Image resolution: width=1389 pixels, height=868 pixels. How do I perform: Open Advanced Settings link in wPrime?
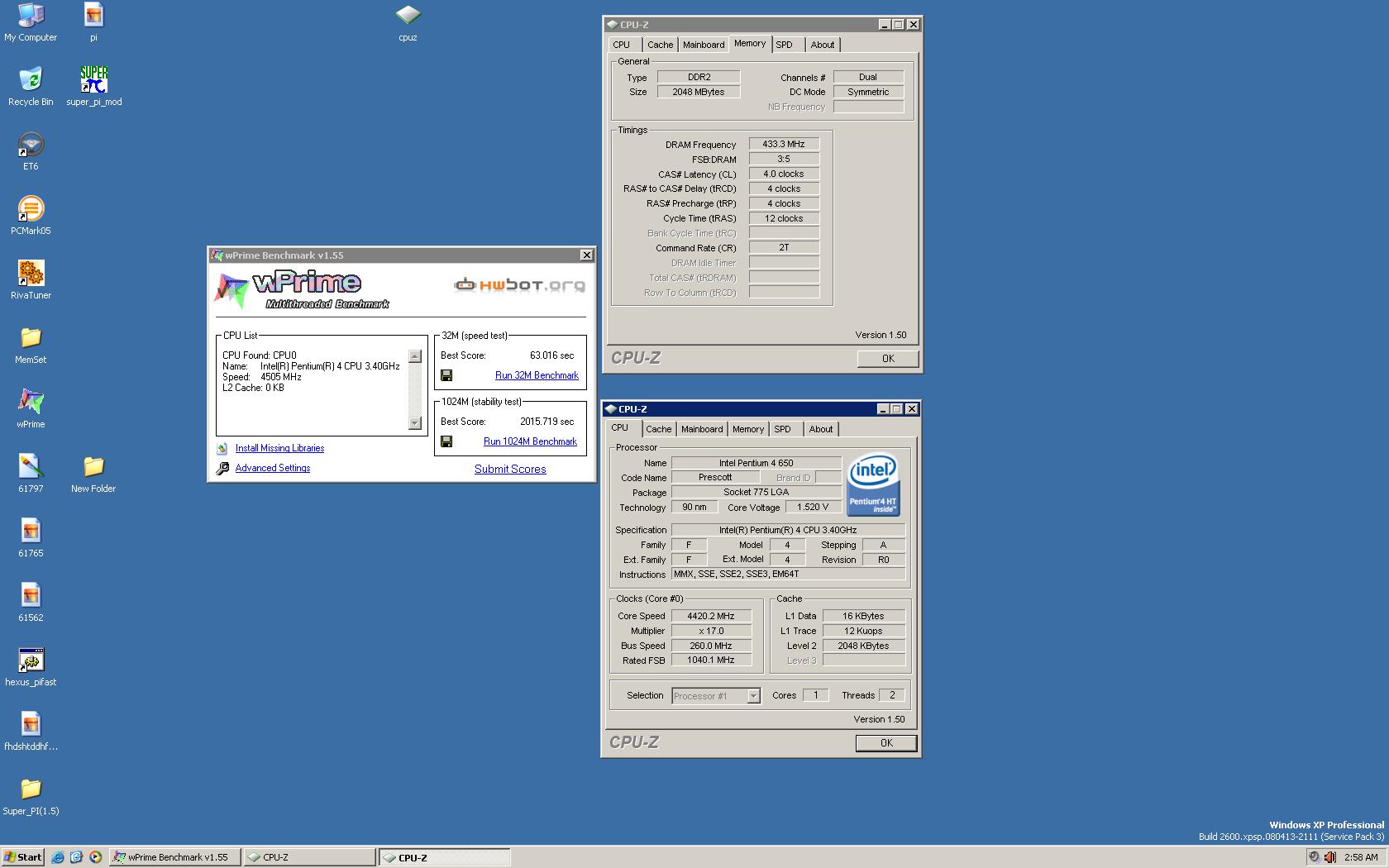[273, 468]
